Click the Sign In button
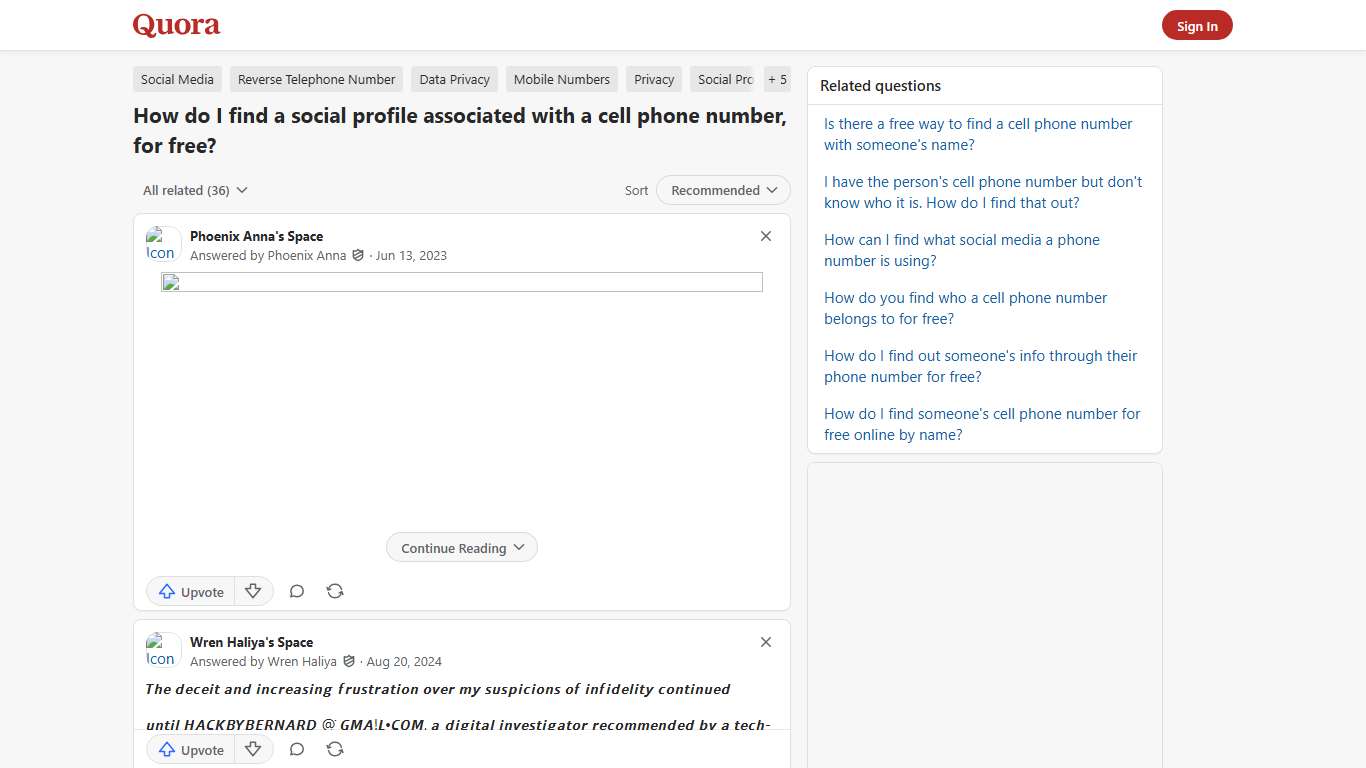The height and width of the screenshot is (768, 1366). coord(1197,25)
